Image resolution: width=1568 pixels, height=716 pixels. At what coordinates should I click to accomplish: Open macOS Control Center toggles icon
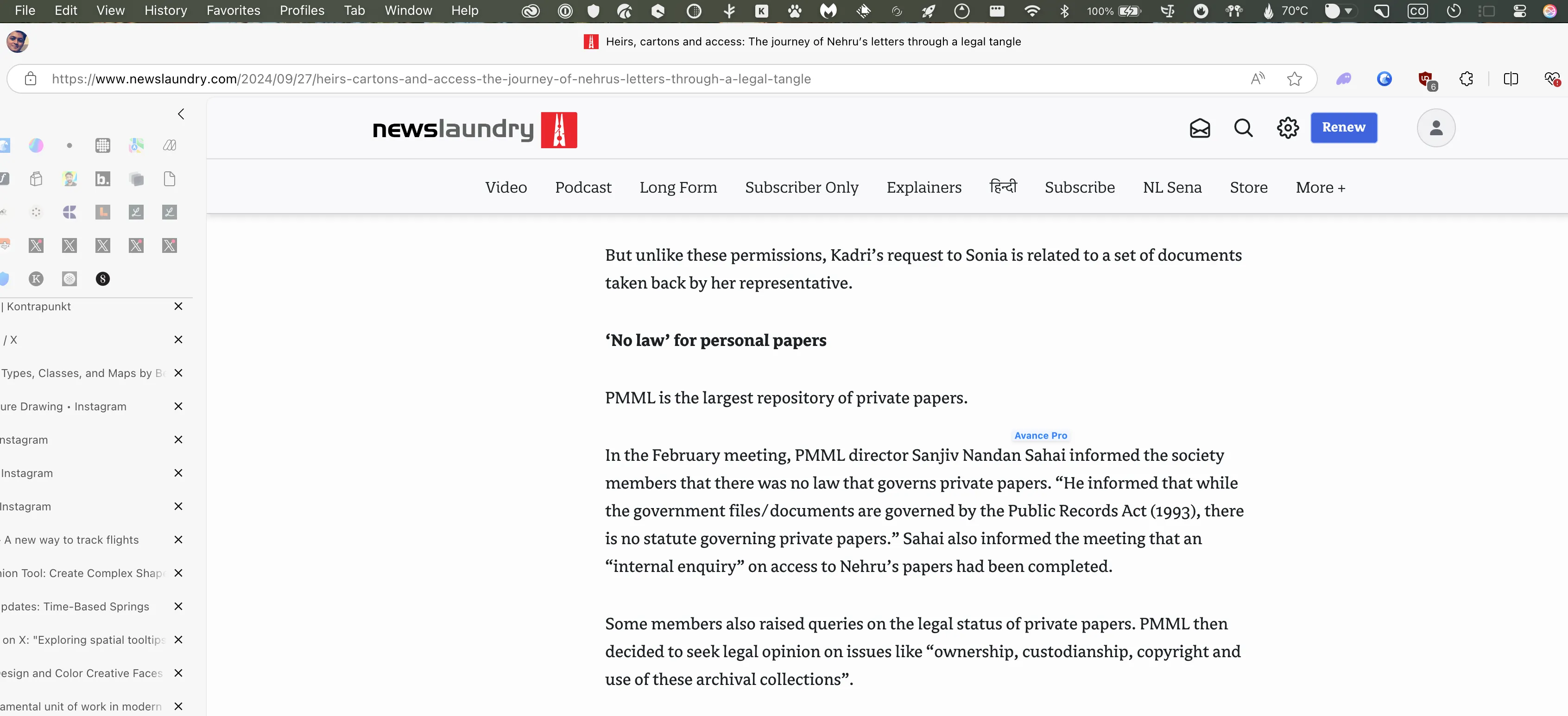click(x=1519, y=11)
